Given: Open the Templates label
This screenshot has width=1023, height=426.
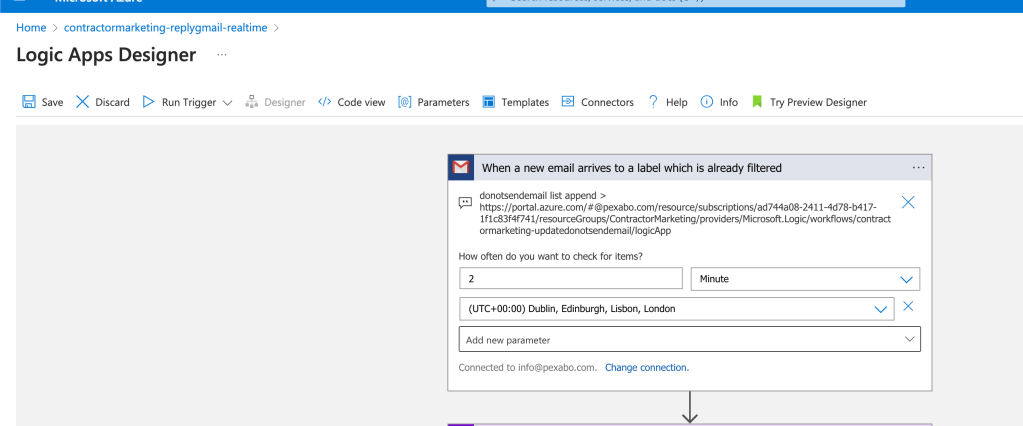Looking at the screenshot, I should (x=525, y=102).
